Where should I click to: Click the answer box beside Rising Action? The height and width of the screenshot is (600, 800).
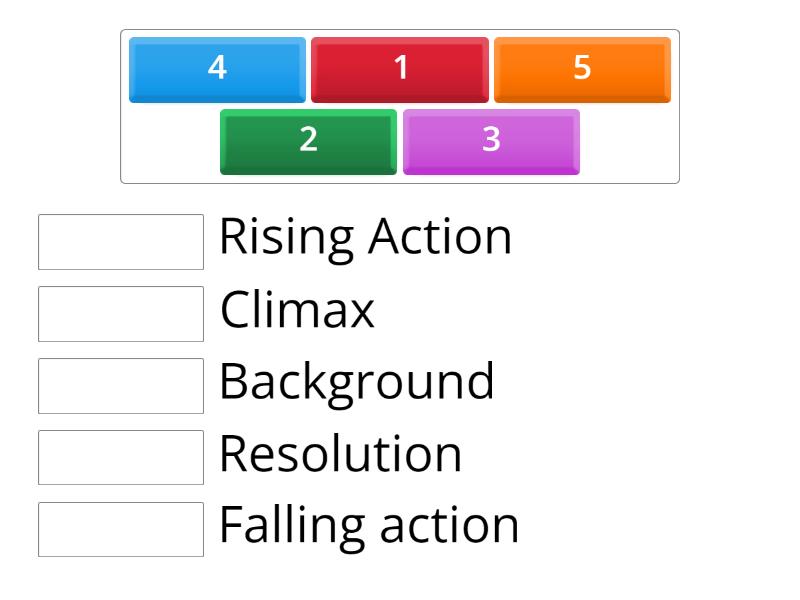coord(120,239)
